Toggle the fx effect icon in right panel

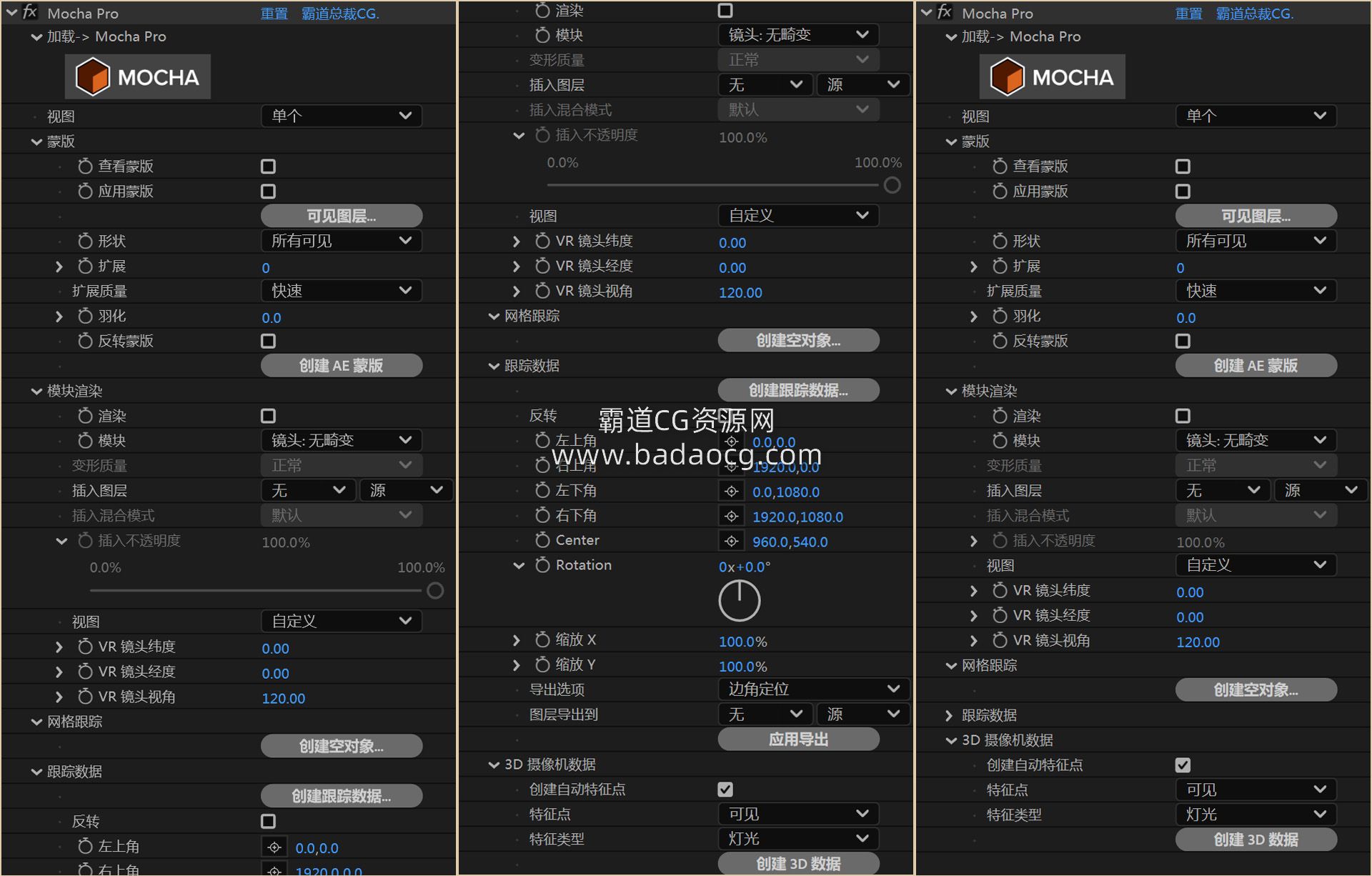(945, 12)
